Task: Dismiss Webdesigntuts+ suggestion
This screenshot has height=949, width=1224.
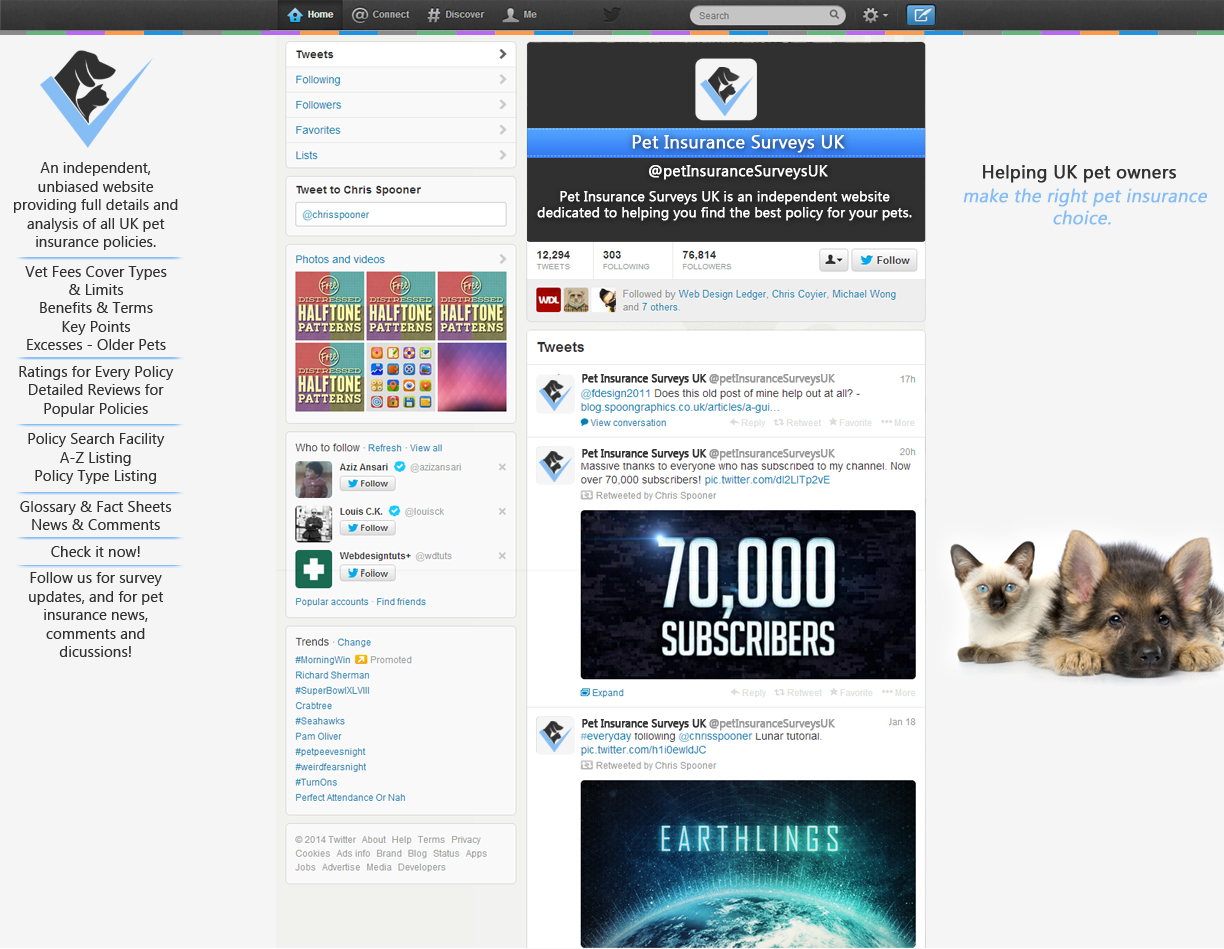Action: tap(502, 555)
